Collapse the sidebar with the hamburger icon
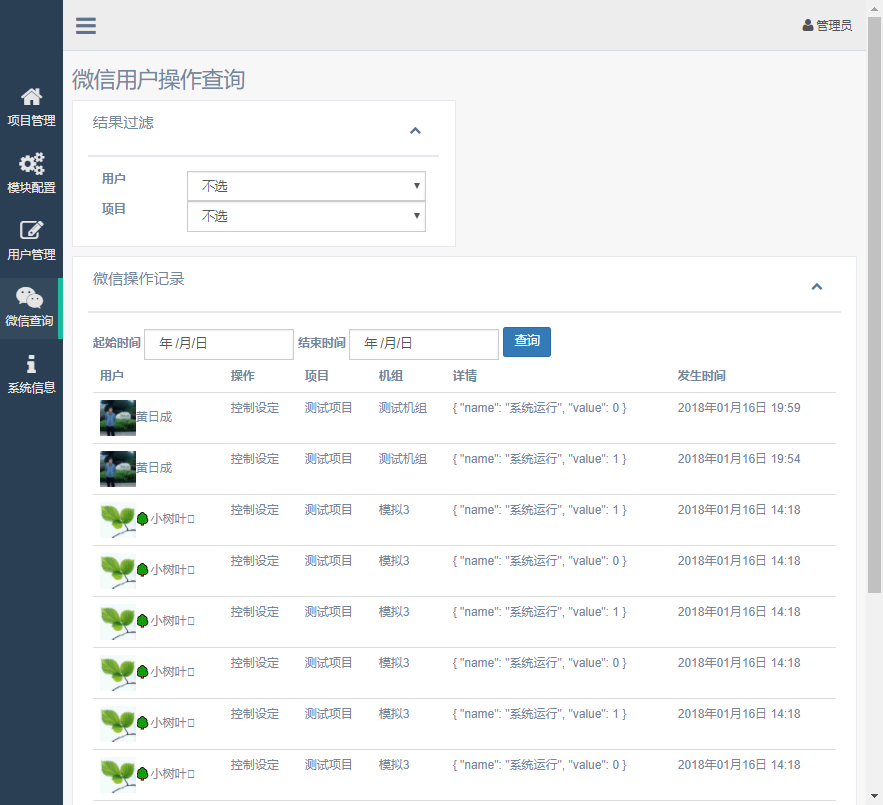 [x=85, y=26]
